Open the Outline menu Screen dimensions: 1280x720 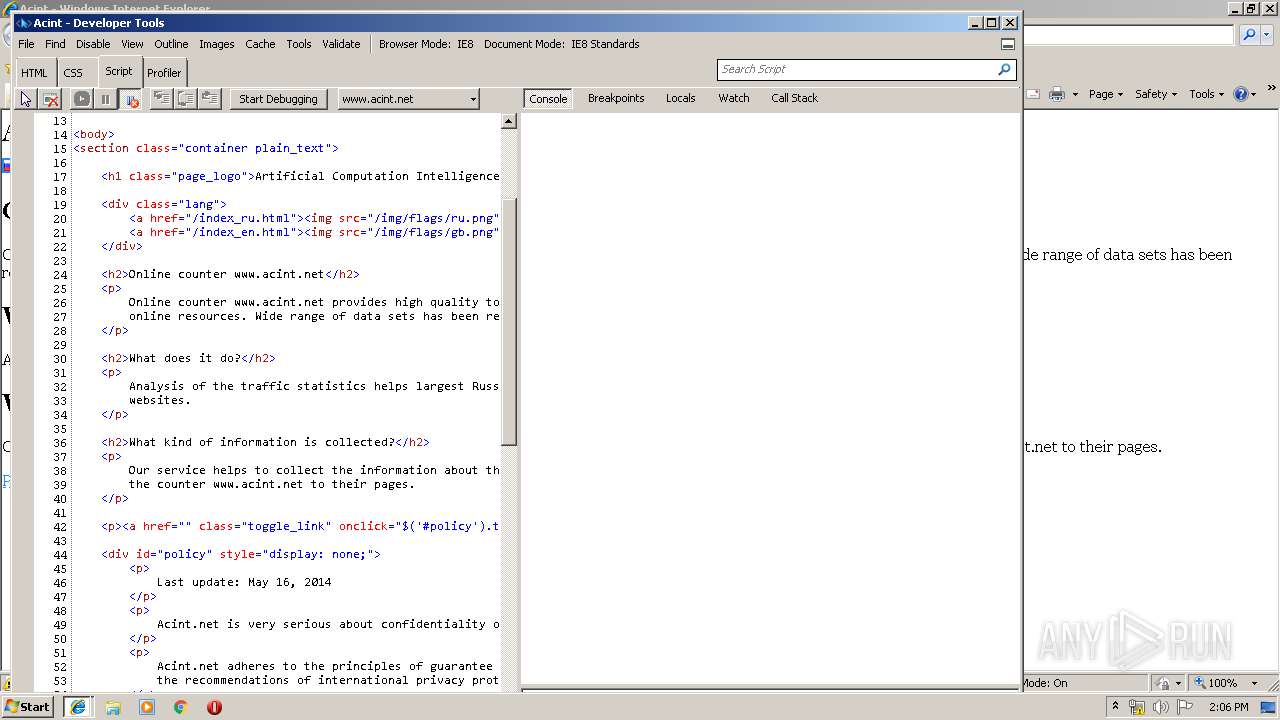click(x=171, y=44)
